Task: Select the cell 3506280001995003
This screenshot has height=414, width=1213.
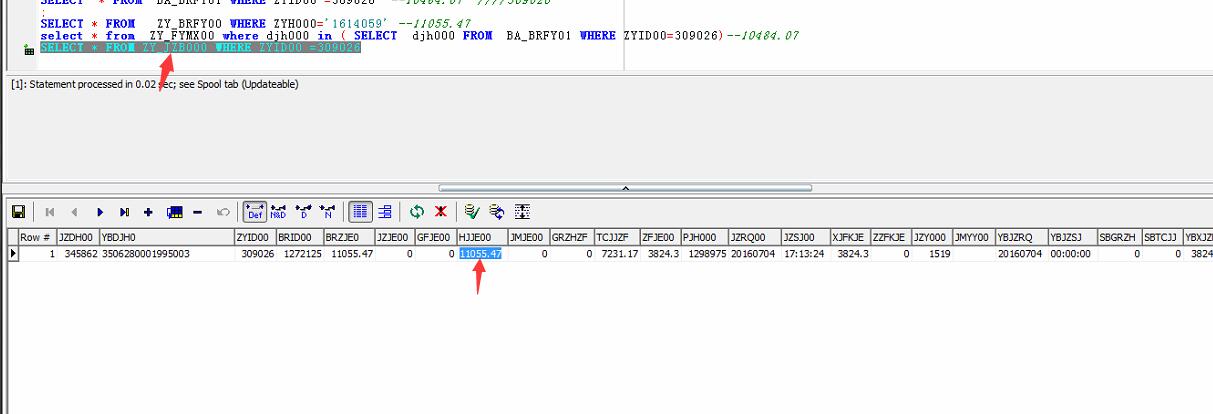Action: (166, 254)
